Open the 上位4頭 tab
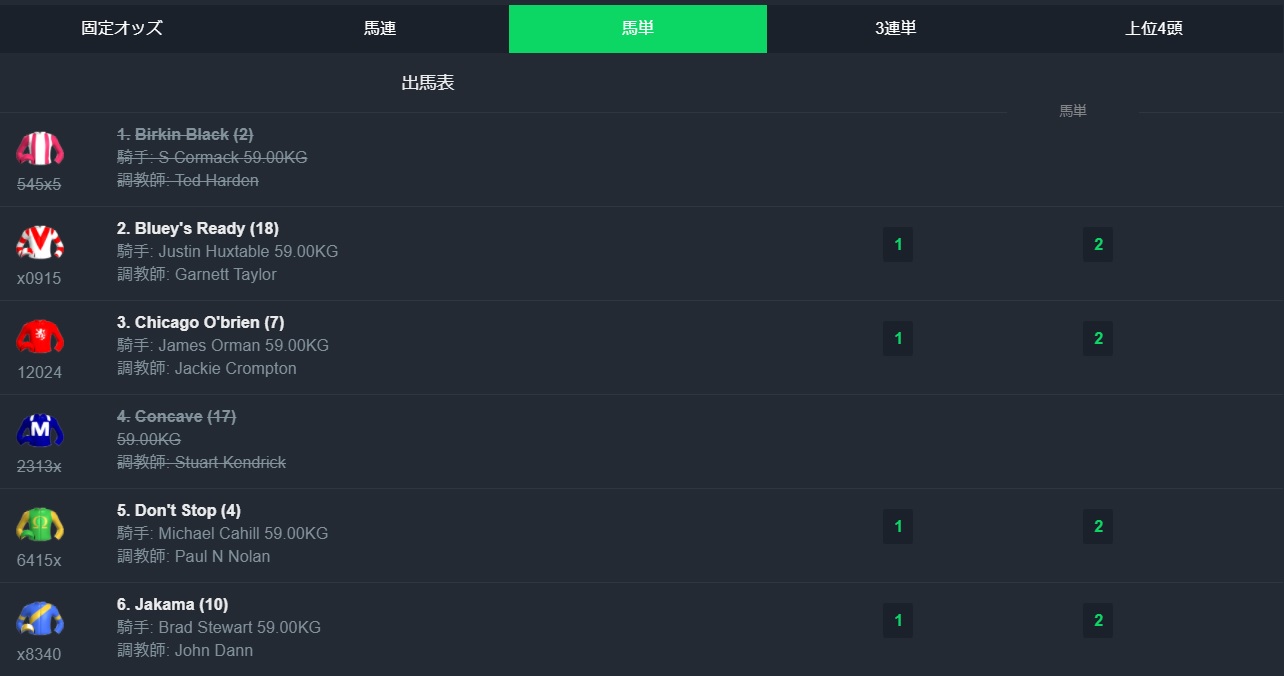Screen dimensions: 1284x676 click(1153, 28)
